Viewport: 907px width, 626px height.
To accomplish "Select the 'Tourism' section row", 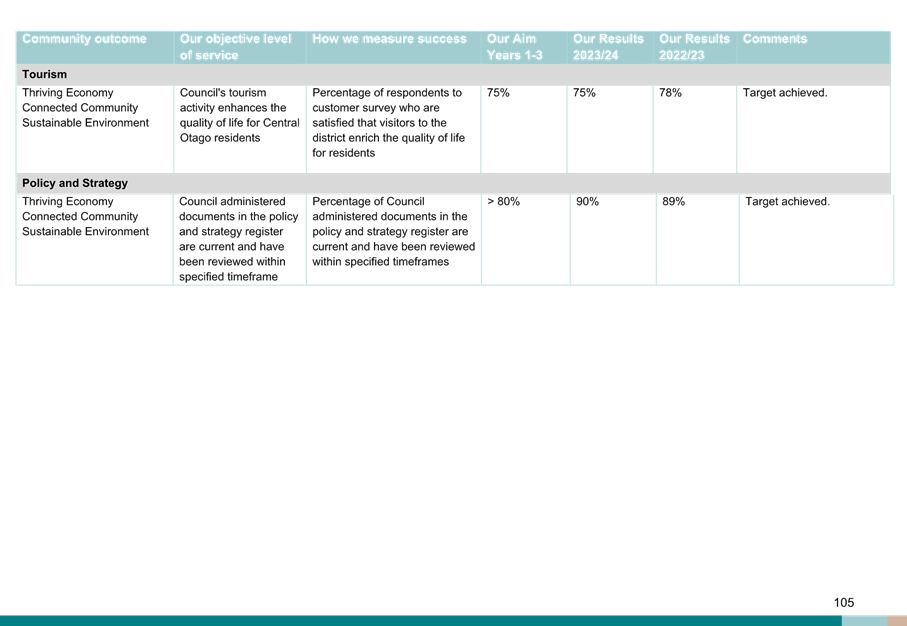I will point(453,75).
